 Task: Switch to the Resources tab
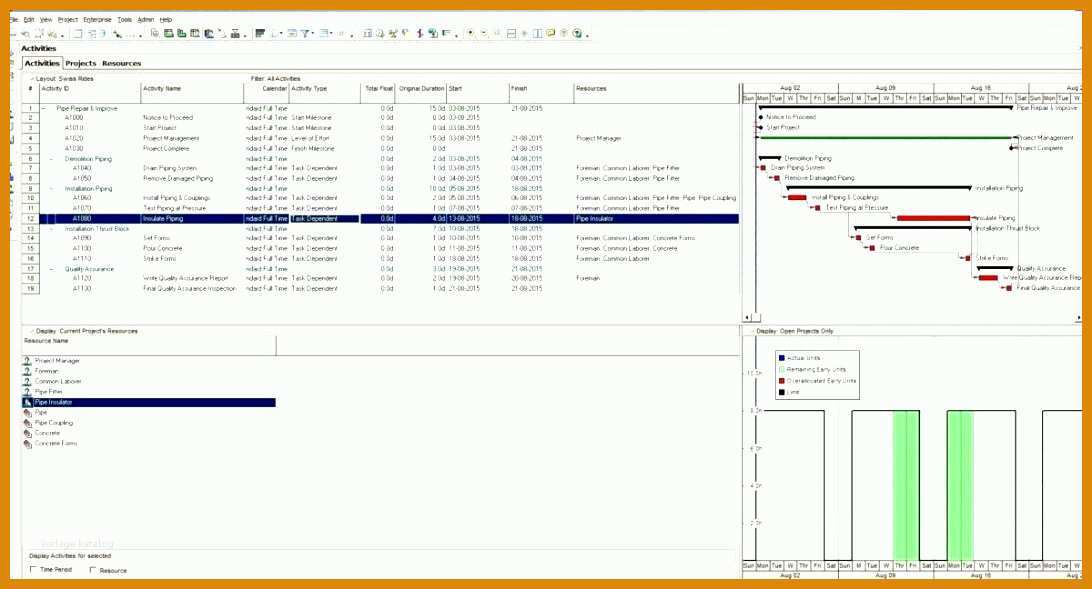(121, 63)
